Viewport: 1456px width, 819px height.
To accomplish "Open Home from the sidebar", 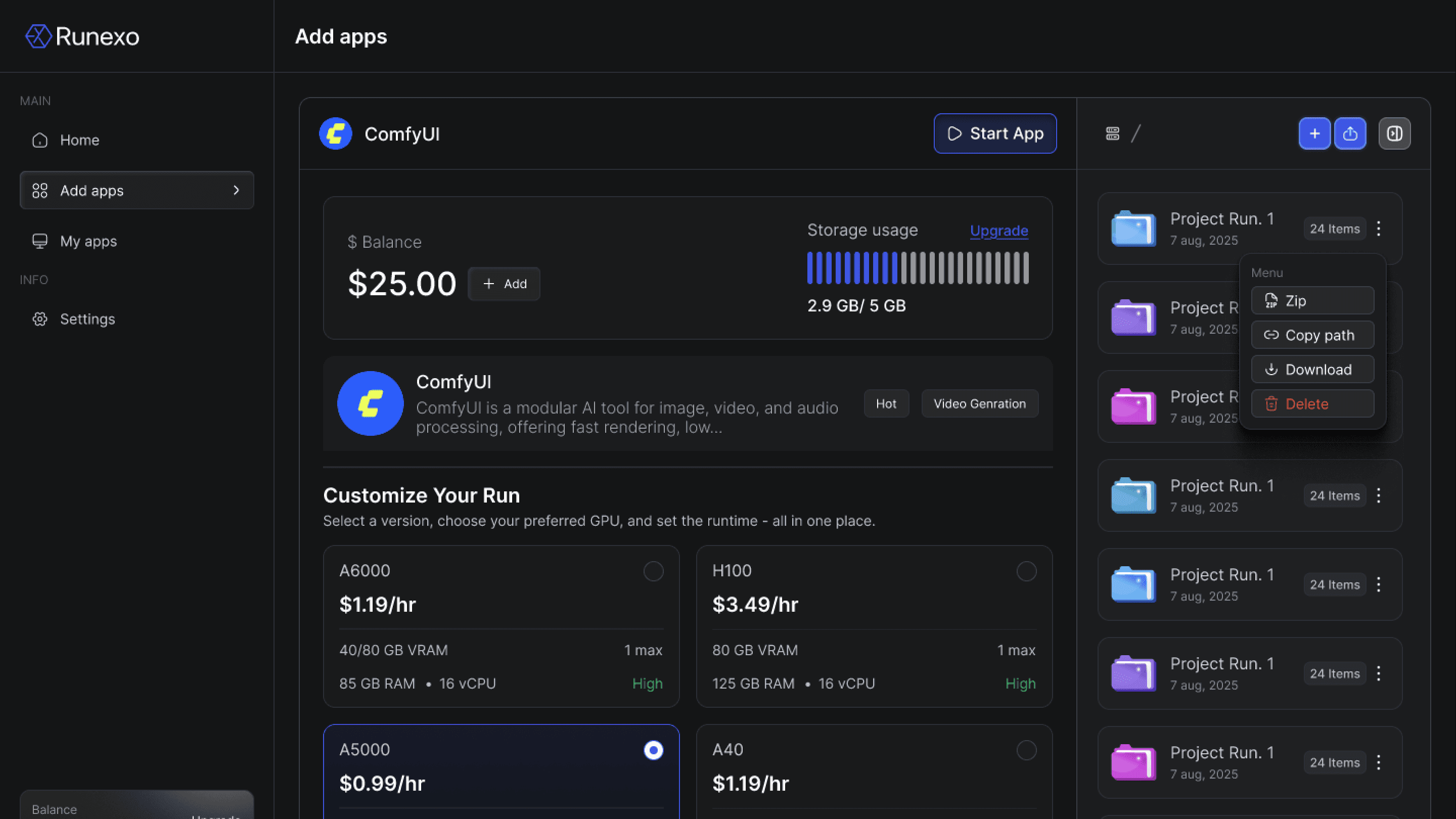I will point(79,140).
